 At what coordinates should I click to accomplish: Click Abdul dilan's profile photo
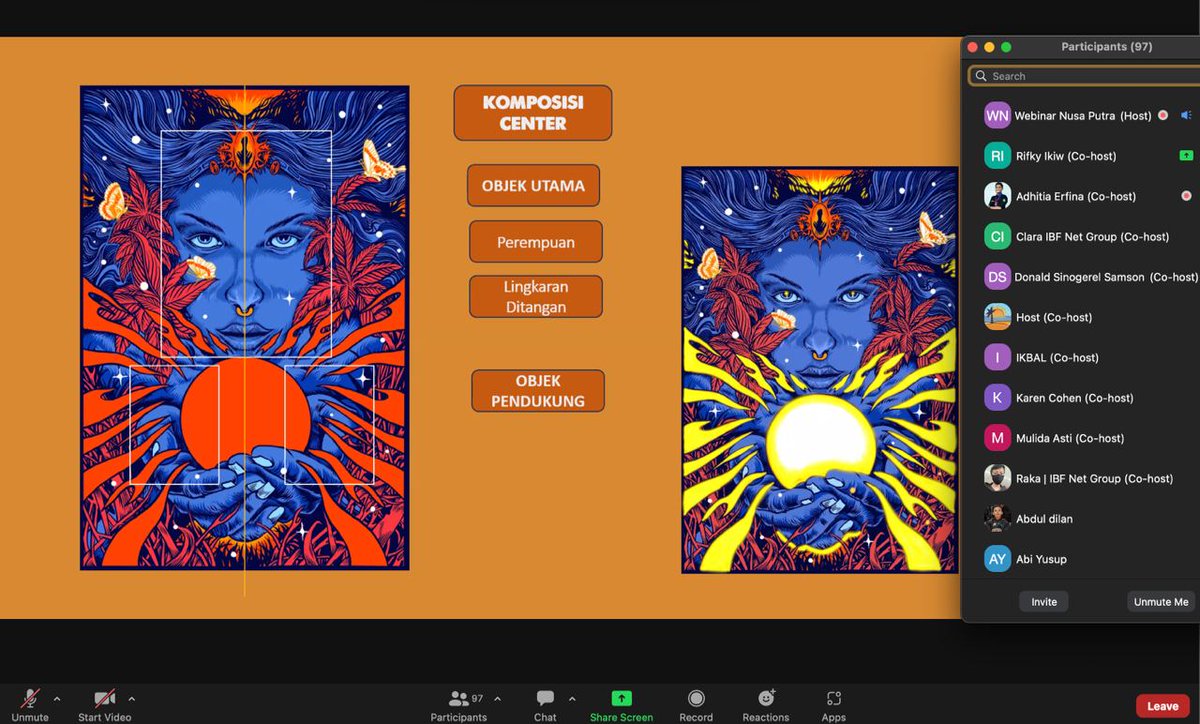[x=997, y=519]
